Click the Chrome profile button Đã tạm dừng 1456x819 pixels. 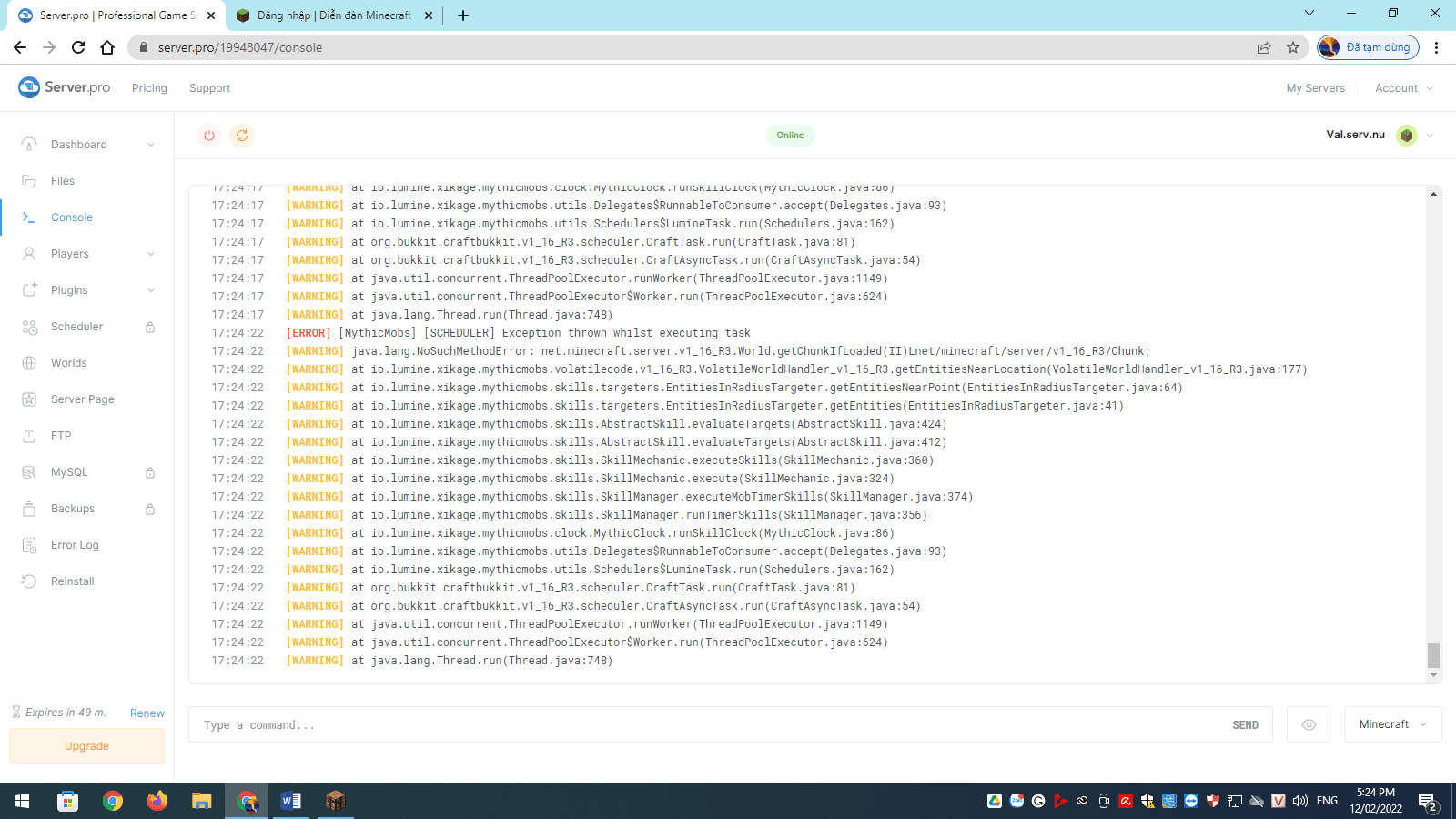pyautogui.click(x=1368, y=47)
